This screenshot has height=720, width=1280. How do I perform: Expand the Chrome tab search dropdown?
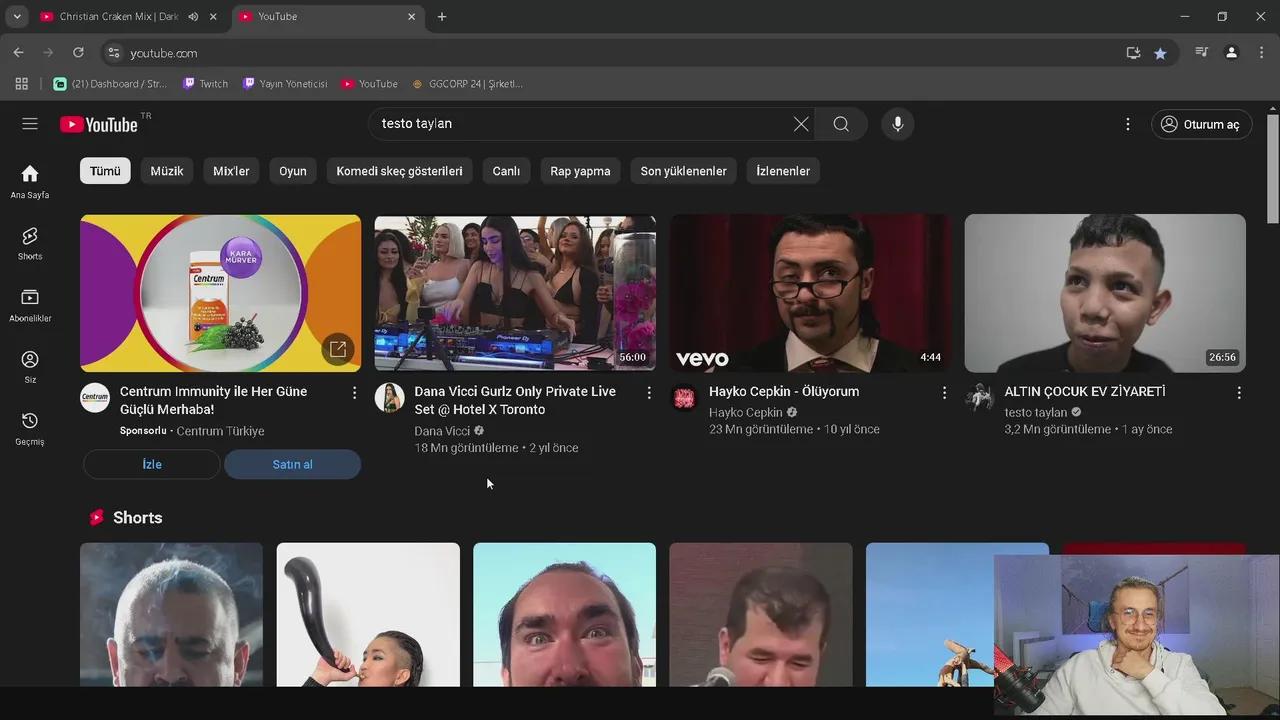[17, 17]
